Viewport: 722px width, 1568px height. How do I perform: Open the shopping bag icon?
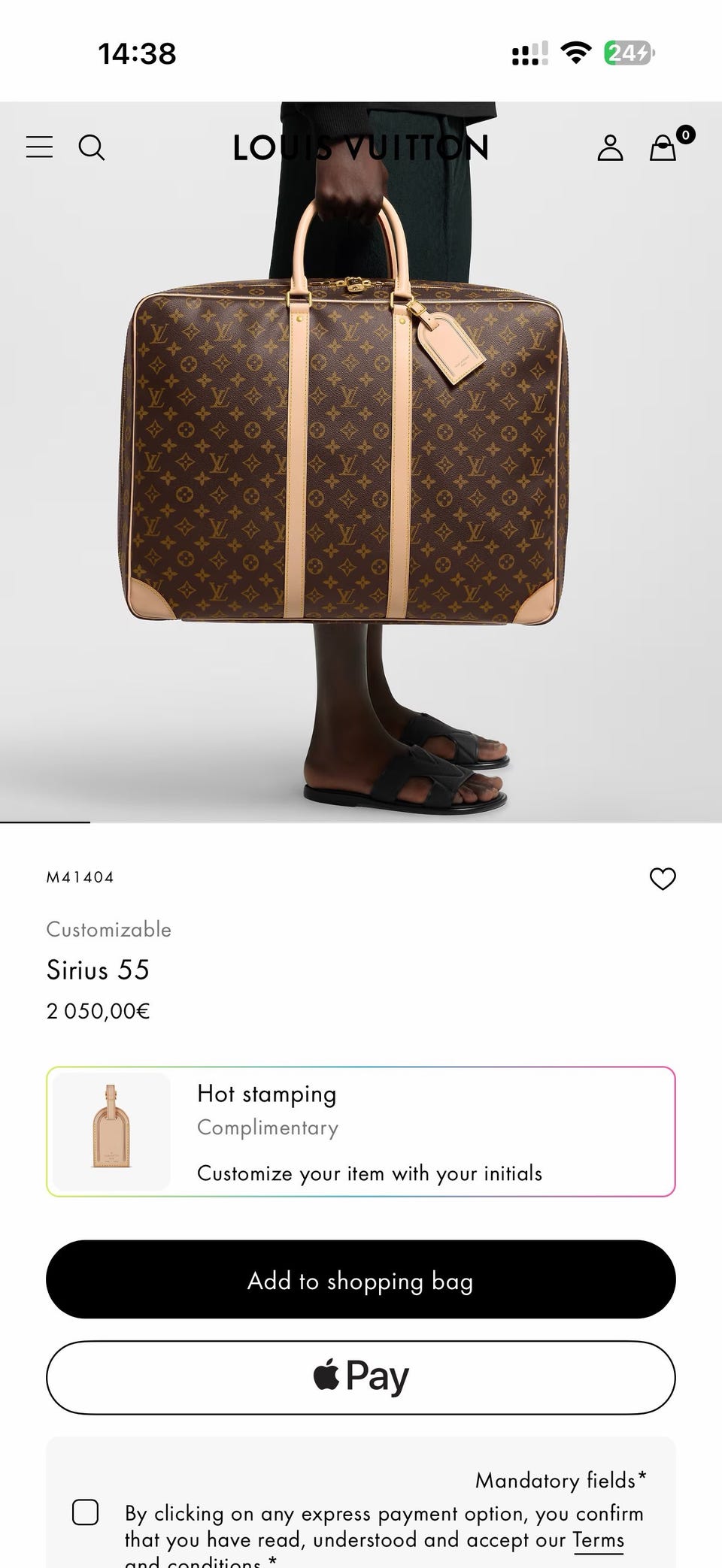(663, 148)
